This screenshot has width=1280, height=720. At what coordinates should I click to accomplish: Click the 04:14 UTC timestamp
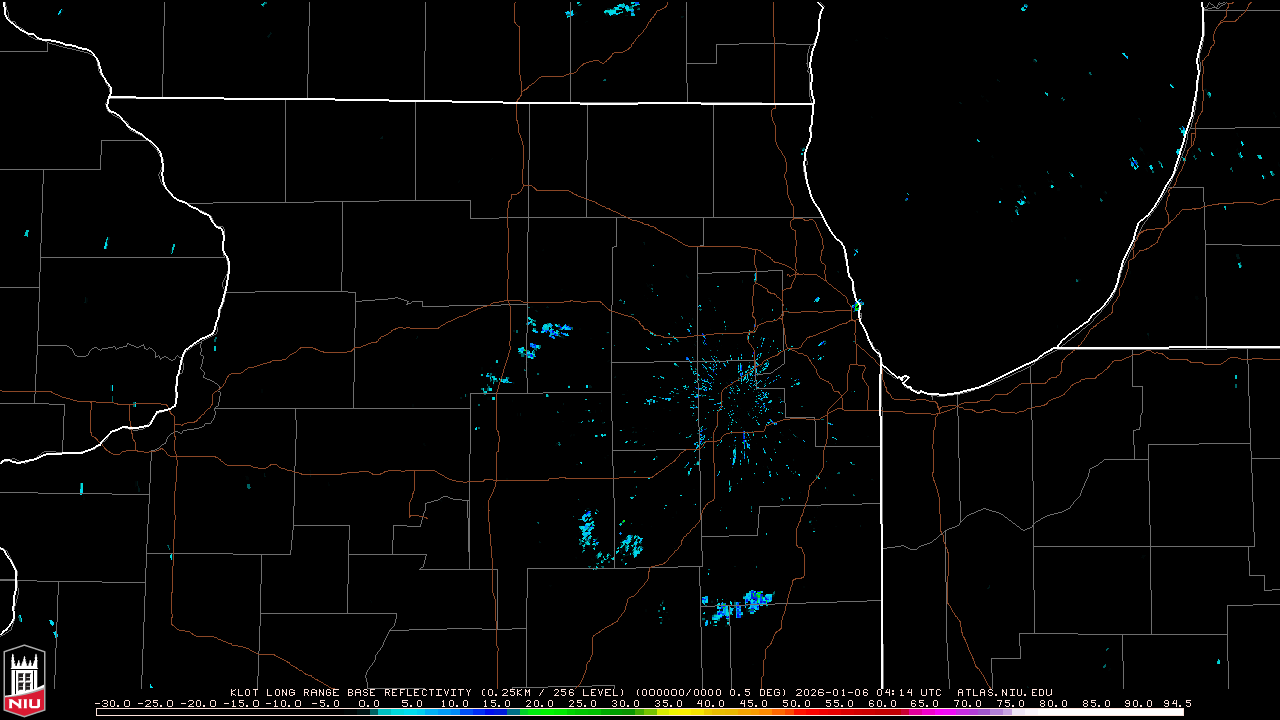(909, 692)
